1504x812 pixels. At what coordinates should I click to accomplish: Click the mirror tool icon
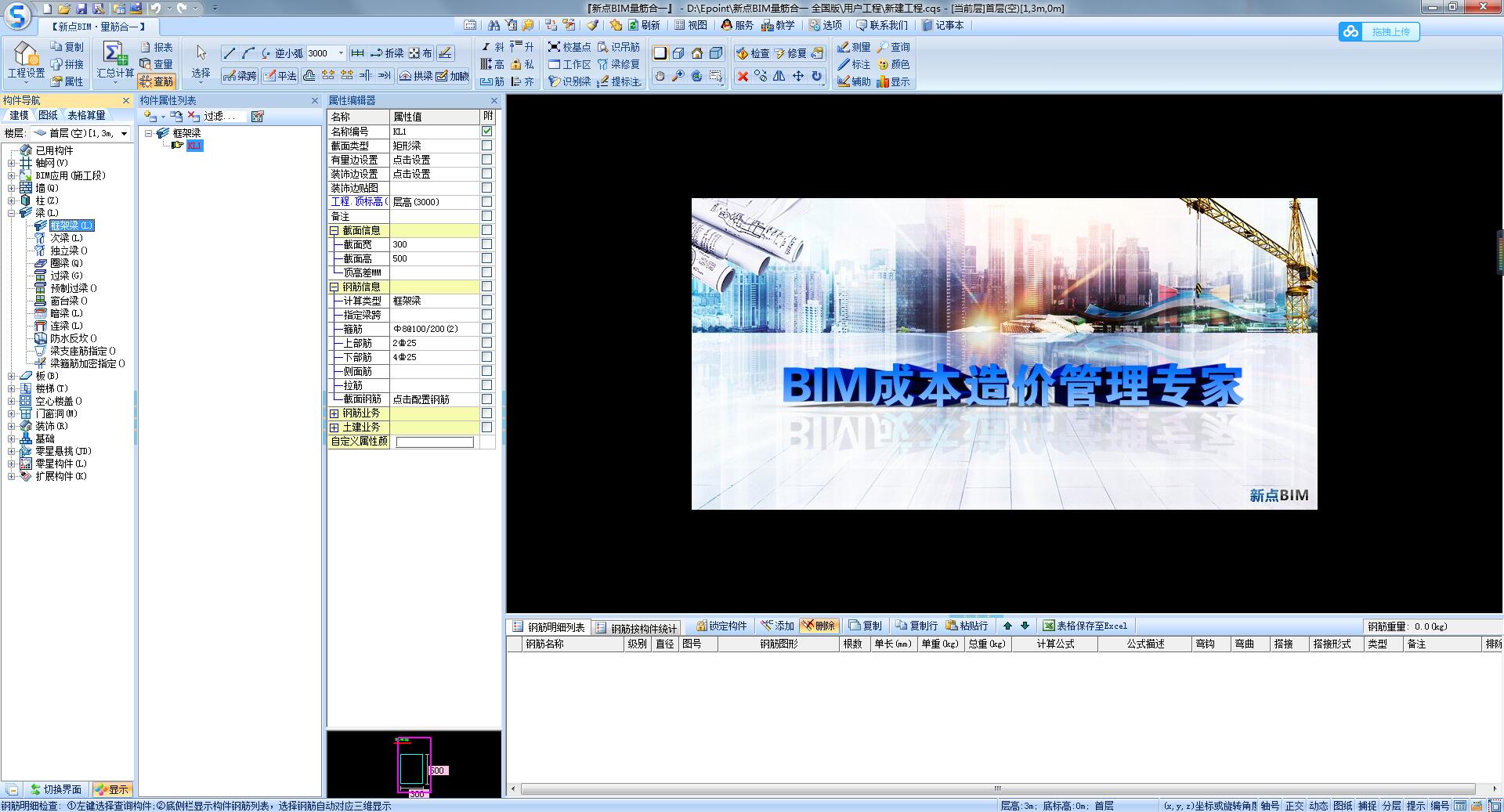tap(779, 76)
